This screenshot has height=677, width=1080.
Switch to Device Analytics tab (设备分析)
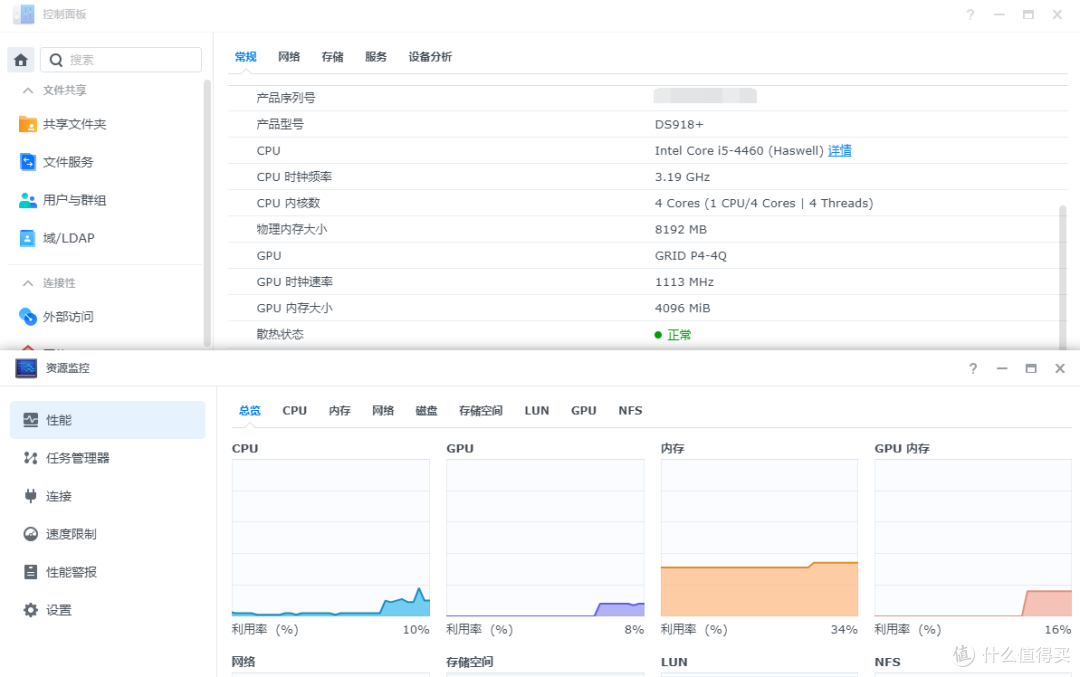pyautogui.click(x=430, y=56)
